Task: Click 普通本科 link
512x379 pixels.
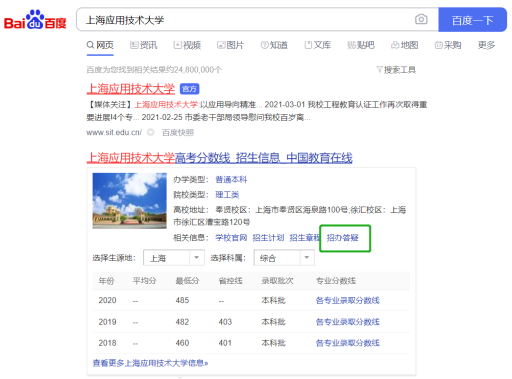Action: pyautogui.click(x=231, y=180)
